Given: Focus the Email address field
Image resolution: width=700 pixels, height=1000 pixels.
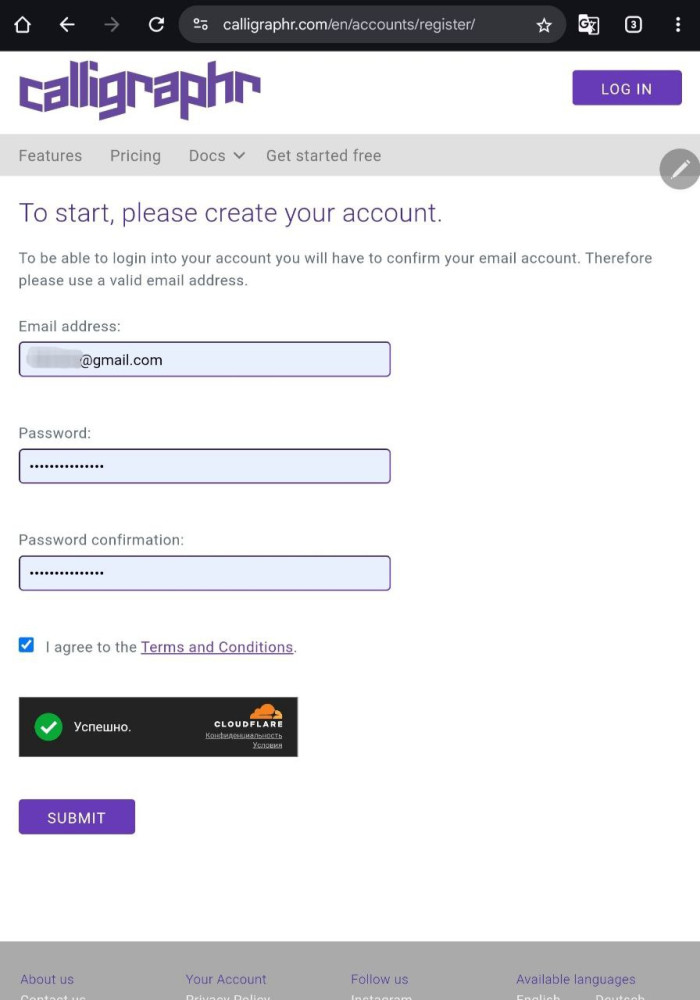Looking at the screenshot, I should coord(204,360).
